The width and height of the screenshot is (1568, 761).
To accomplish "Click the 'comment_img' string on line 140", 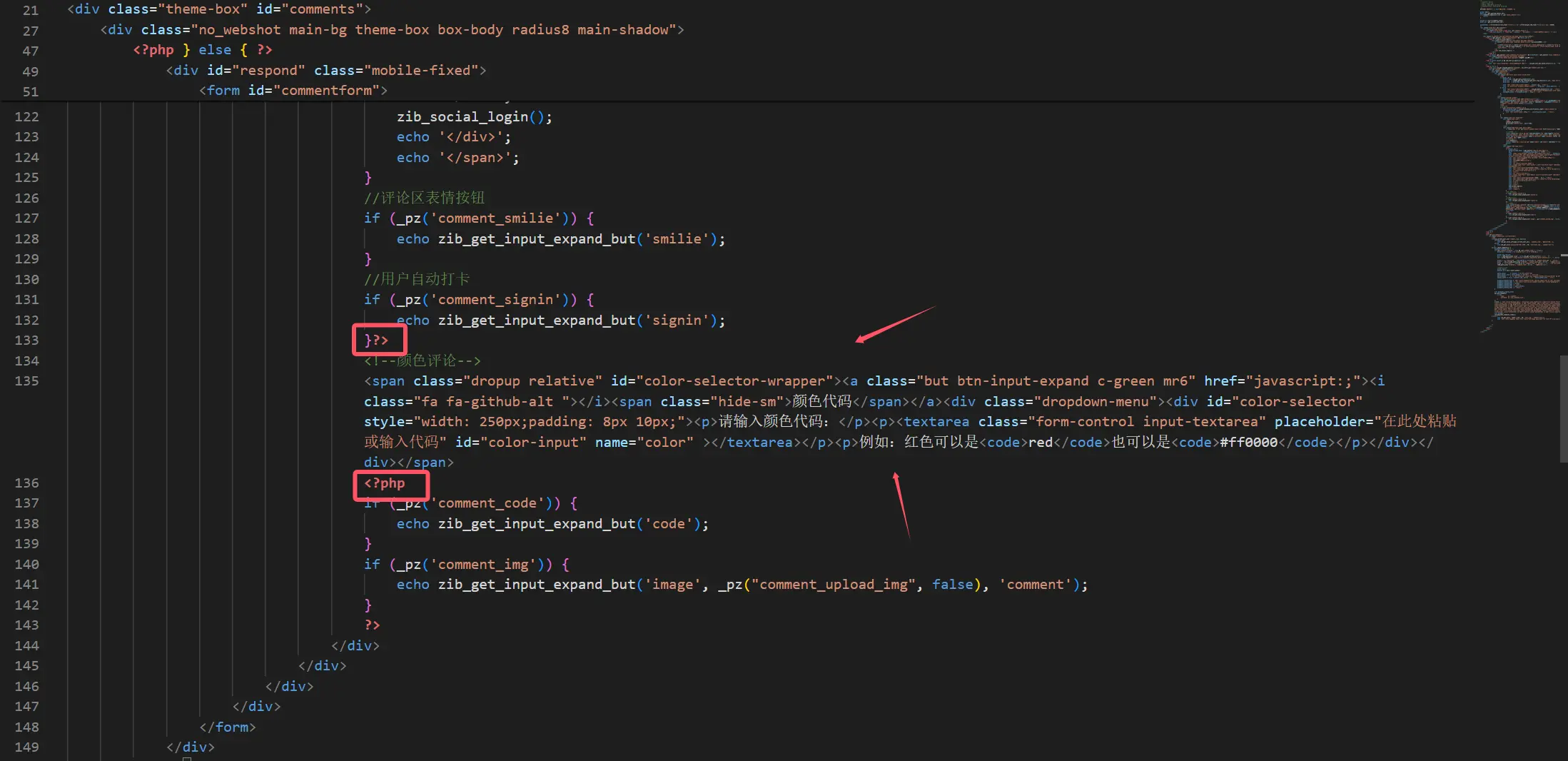I will (483, 565).
